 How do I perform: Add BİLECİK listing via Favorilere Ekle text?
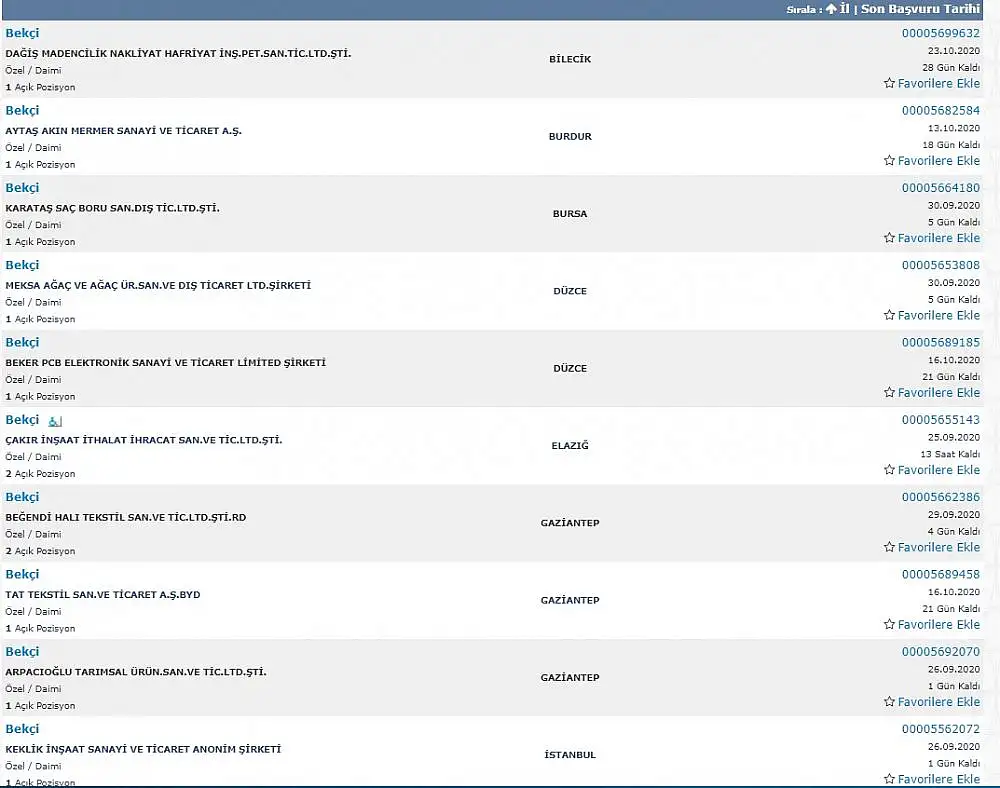(939, 84)
